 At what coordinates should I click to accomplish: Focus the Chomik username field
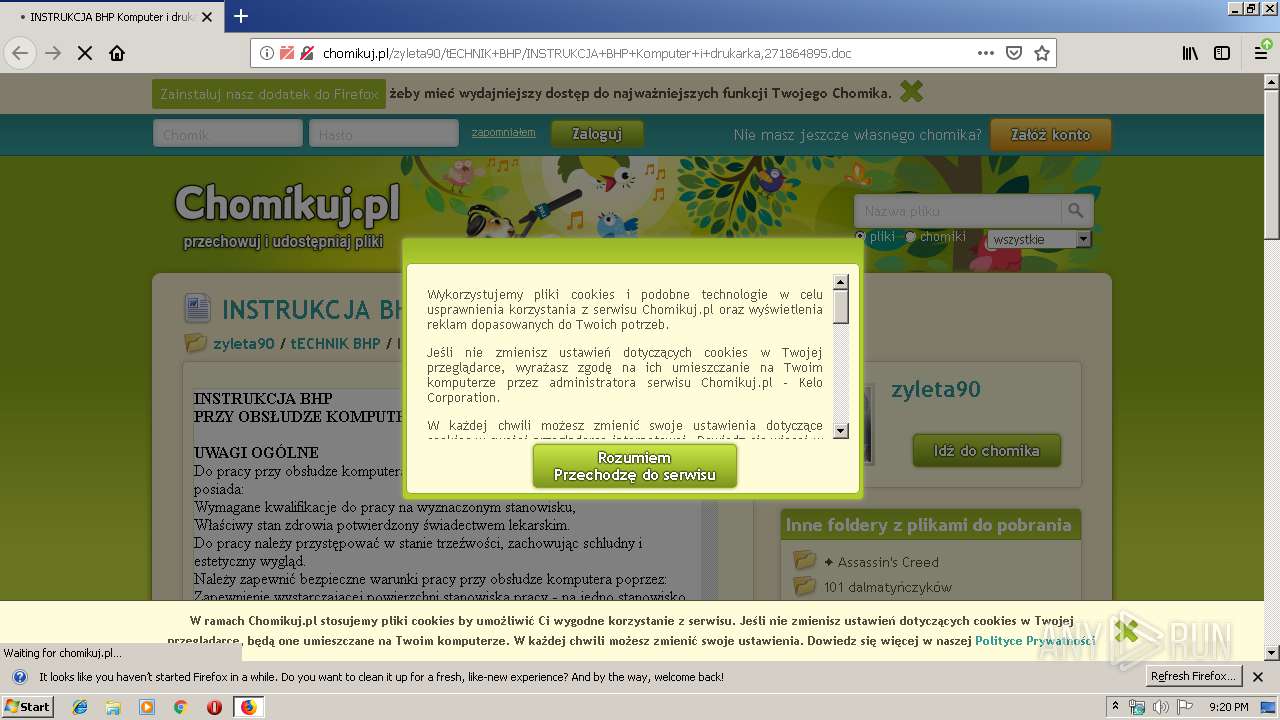227,134
